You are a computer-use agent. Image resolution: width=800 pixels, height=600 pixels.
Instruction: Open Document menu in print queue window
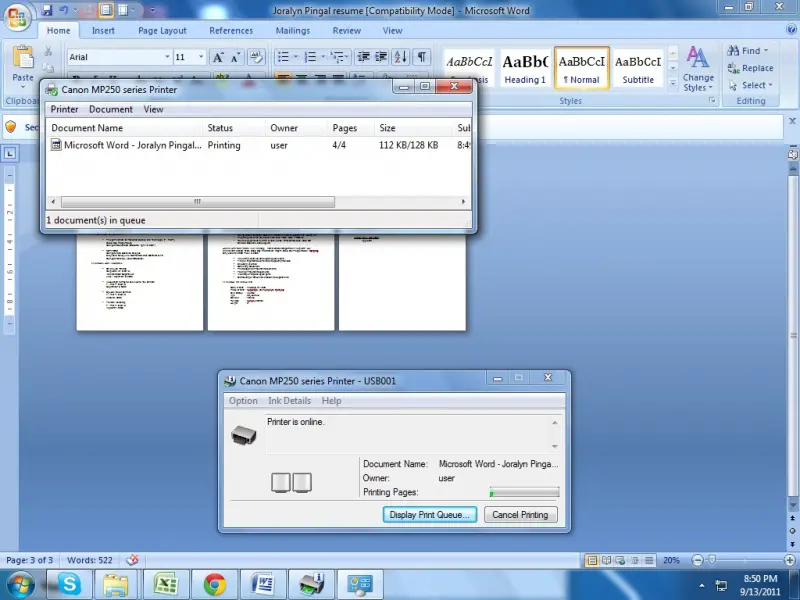pyautogui.click(x=111, y=109)
